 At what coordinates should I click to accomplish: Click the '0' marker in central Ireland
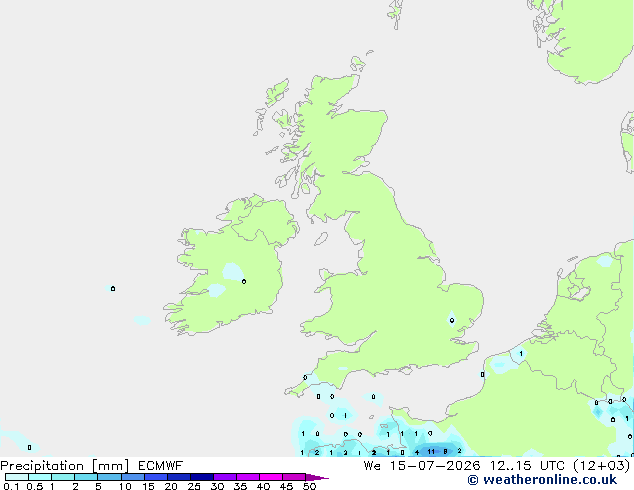tap(244, 281)
